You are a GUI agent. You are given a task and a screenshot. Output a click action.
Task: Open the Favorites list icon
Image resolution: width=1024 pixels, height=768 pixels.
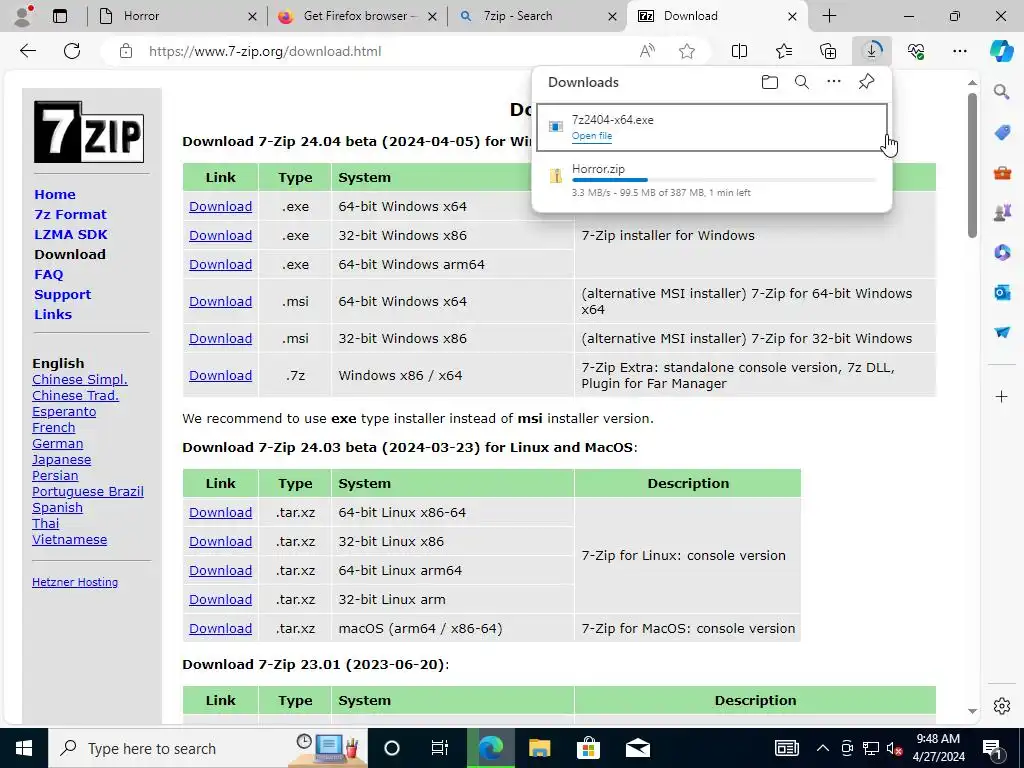point(784,51)
